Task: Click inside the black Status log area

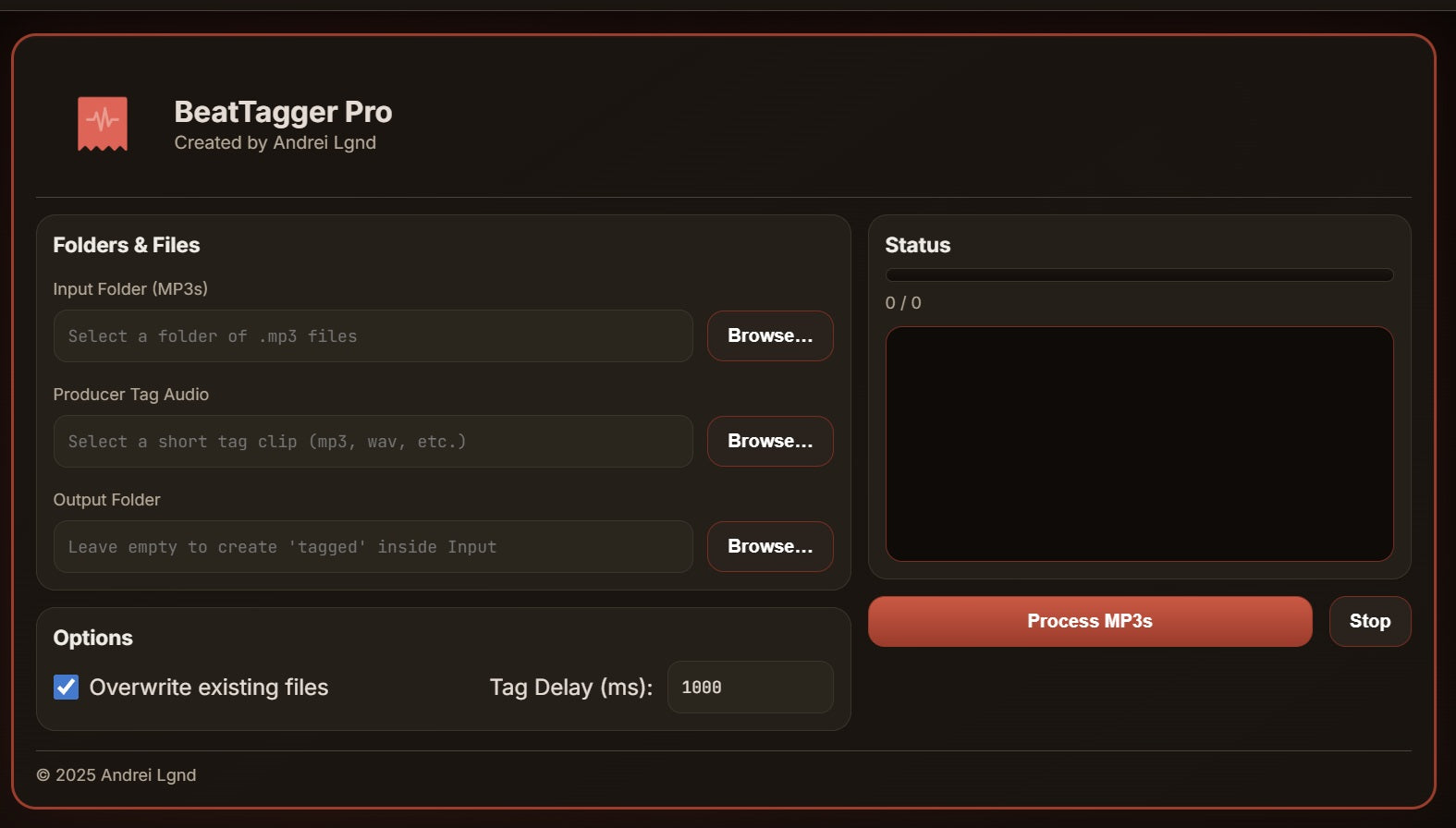Action: pos(1139,444)
